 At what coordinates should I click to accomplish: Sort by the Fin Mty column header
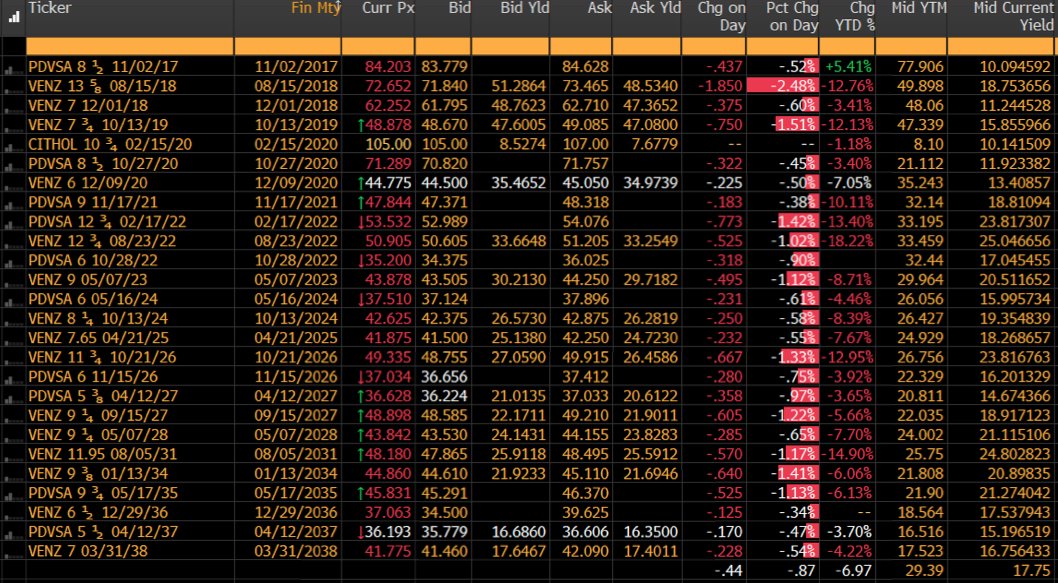[x=316, y=9]
